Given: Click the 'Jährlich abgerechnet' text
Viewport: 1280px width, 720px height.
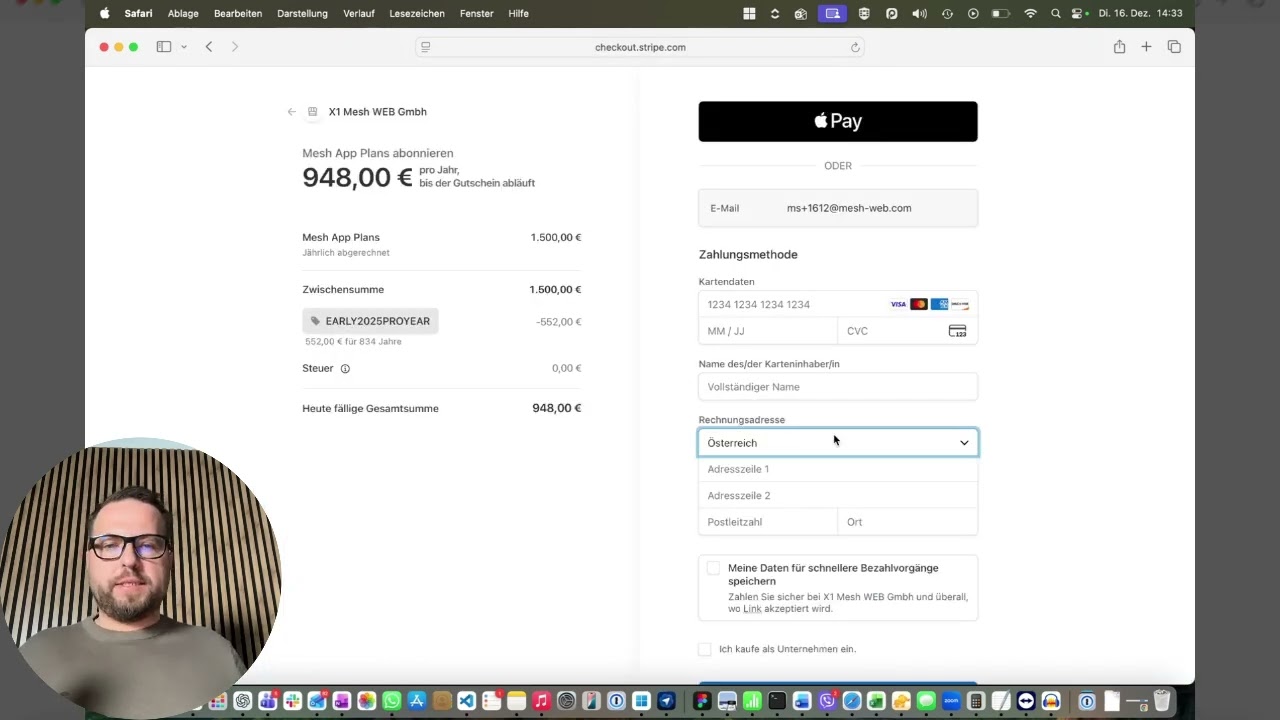Looking at the screenshot, I should 346,253.
